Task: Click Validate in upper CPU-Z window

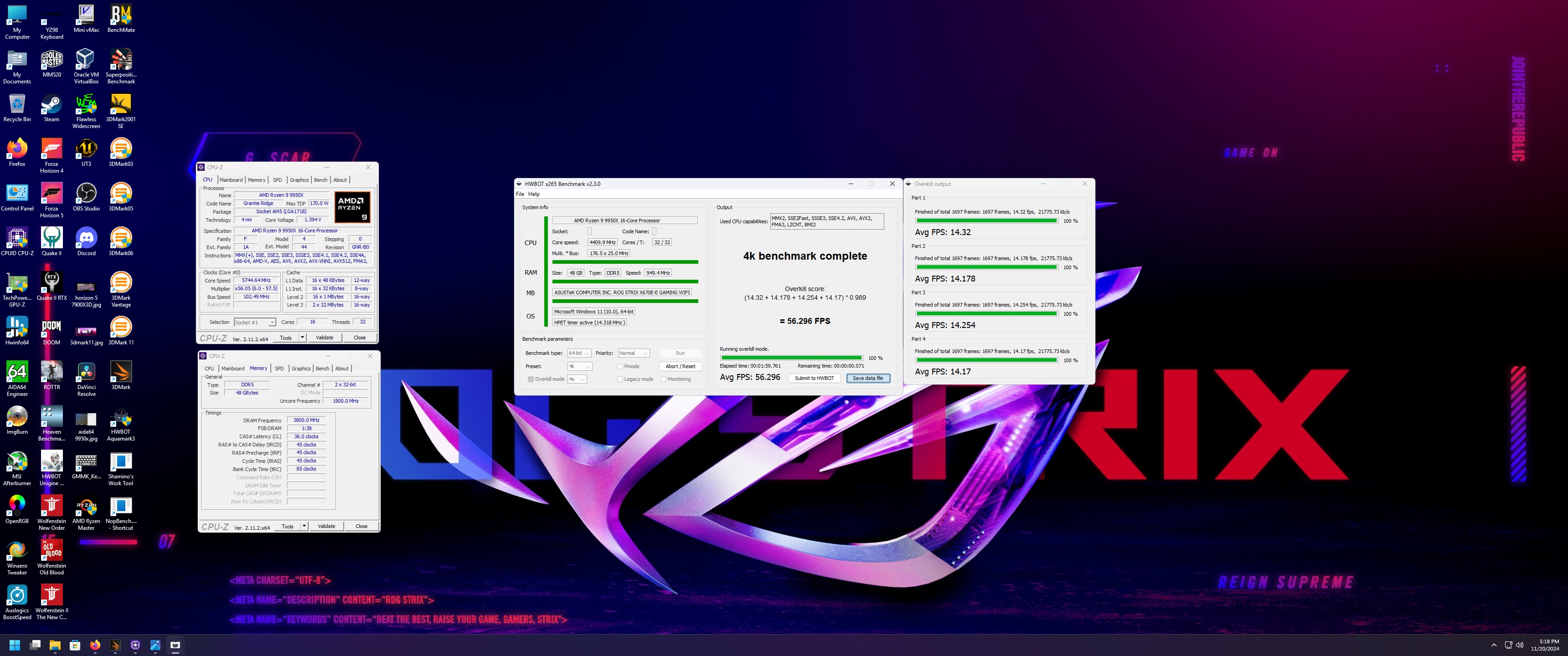Action: click(325, 338)
